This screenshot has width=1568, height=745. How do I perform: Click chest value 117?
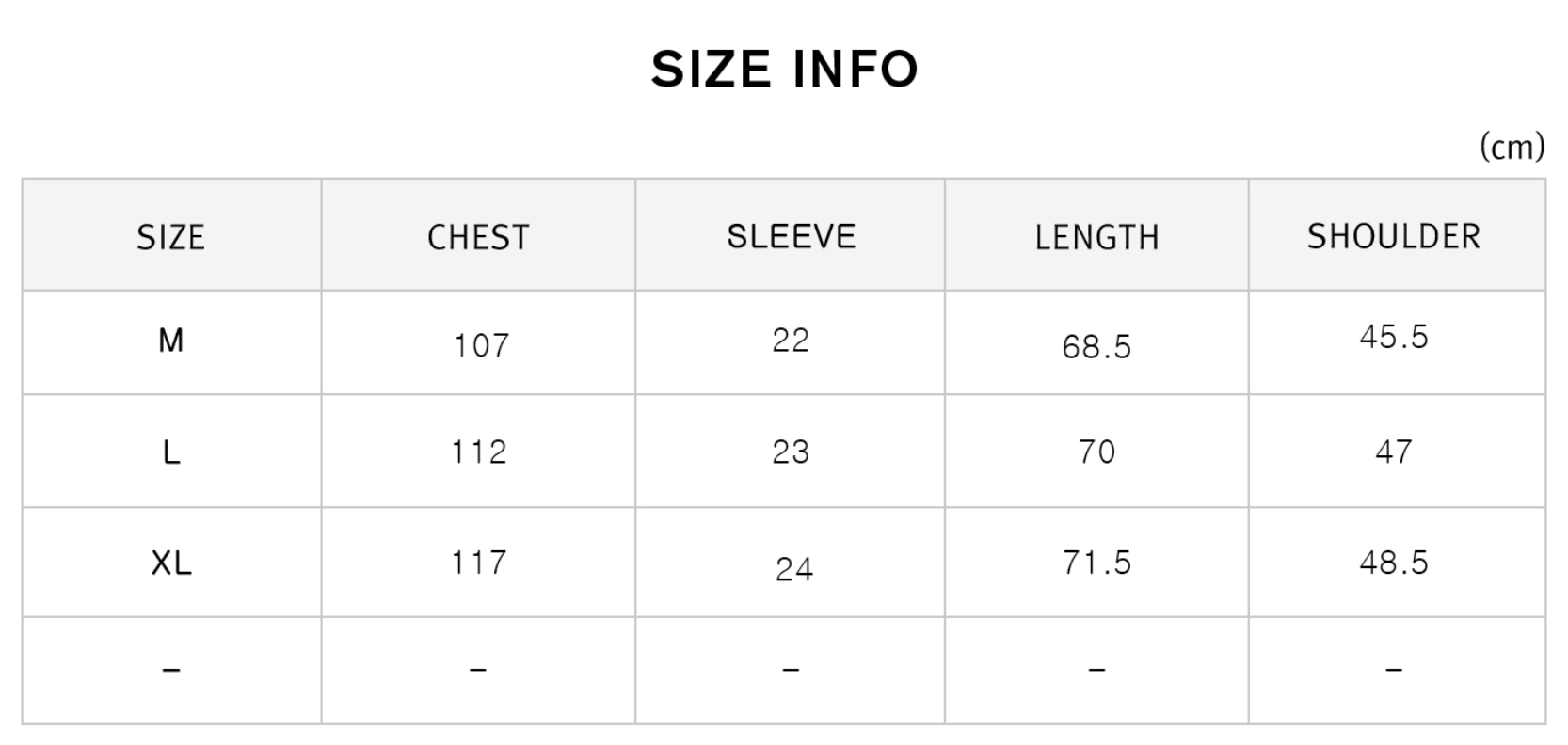tap(479, 563)
